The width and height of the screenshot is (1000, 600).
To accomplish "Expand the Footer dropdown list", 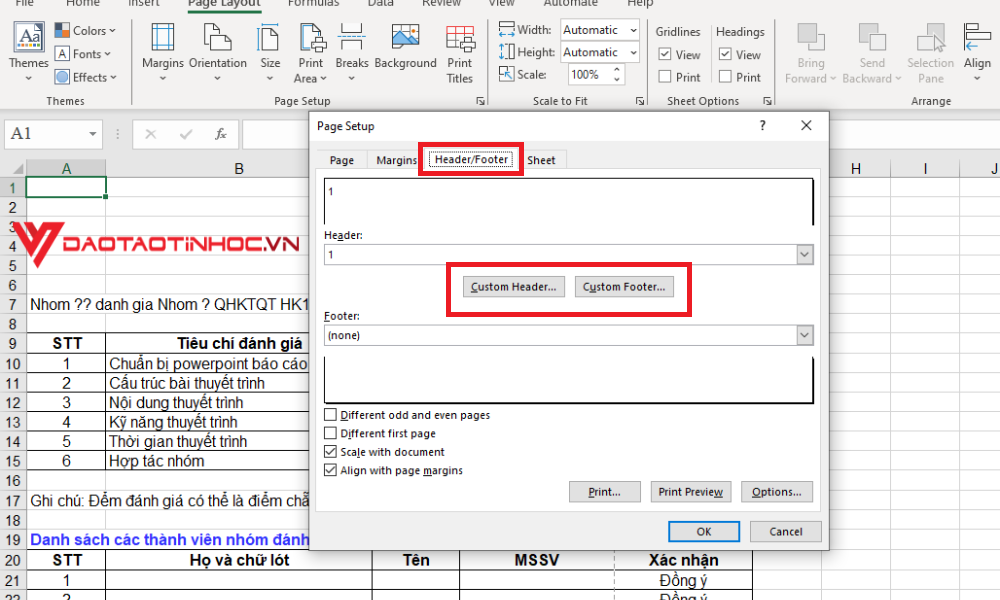I will pos(805,335).
